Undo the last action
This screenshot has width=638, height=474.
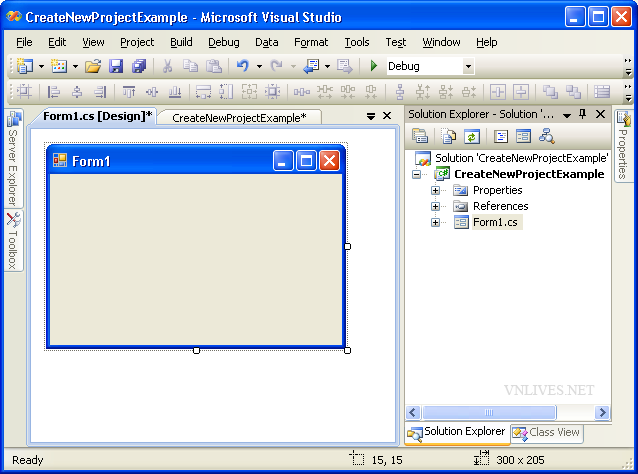(x=243, y=66)
